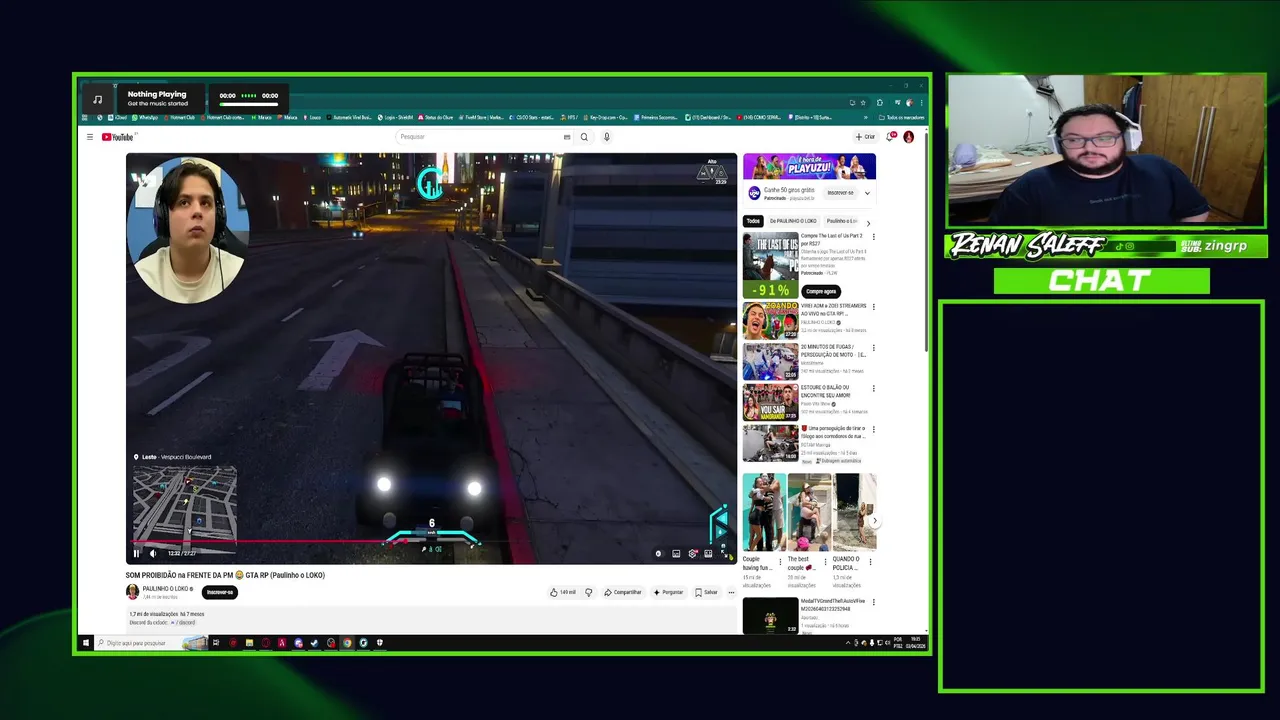
Task: Open YouTube notifications bell
Action: click(890, 137)
